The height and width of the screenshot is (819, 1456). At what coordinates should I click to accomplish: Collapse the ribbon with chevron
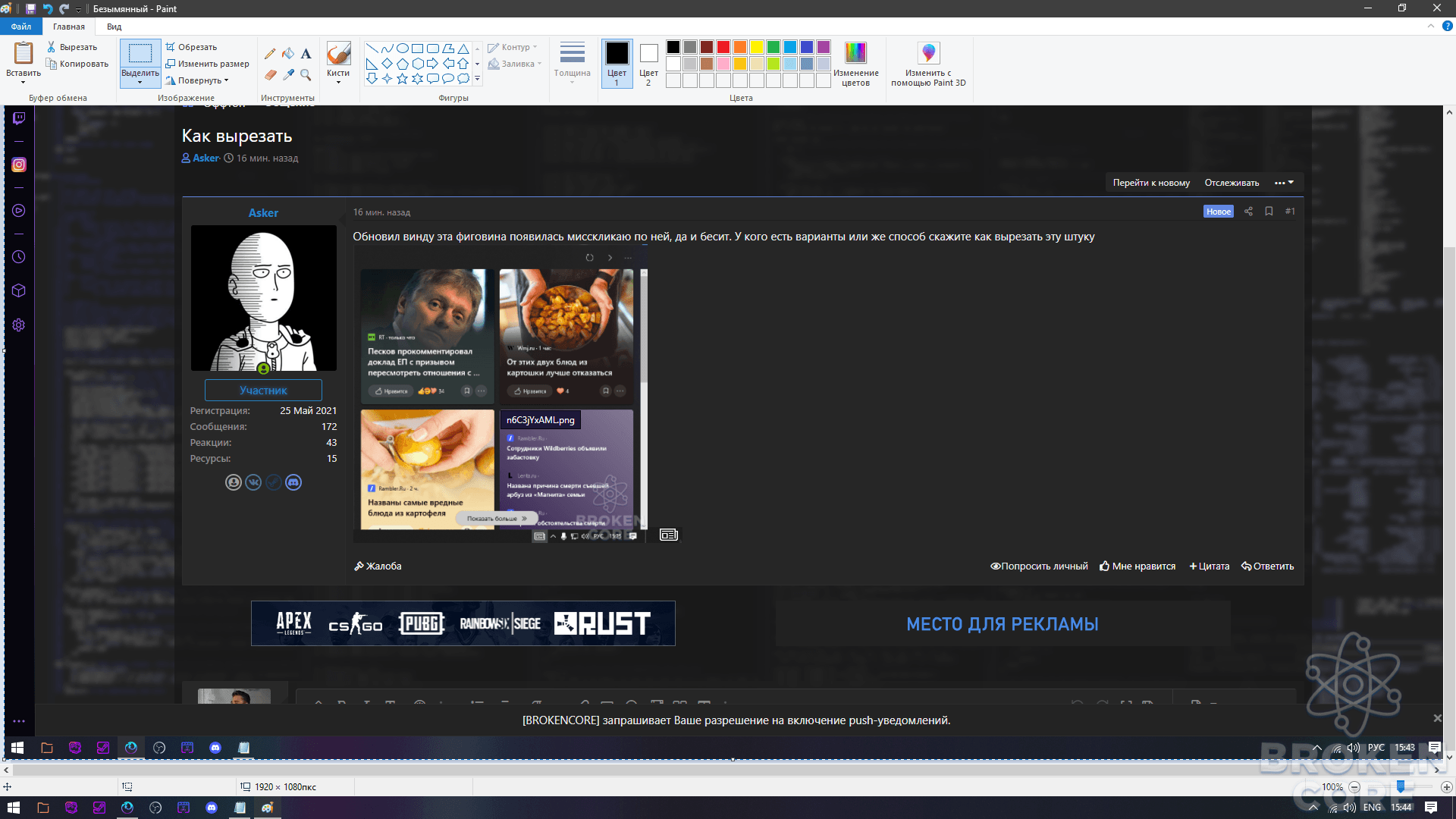click(1430, 26)
